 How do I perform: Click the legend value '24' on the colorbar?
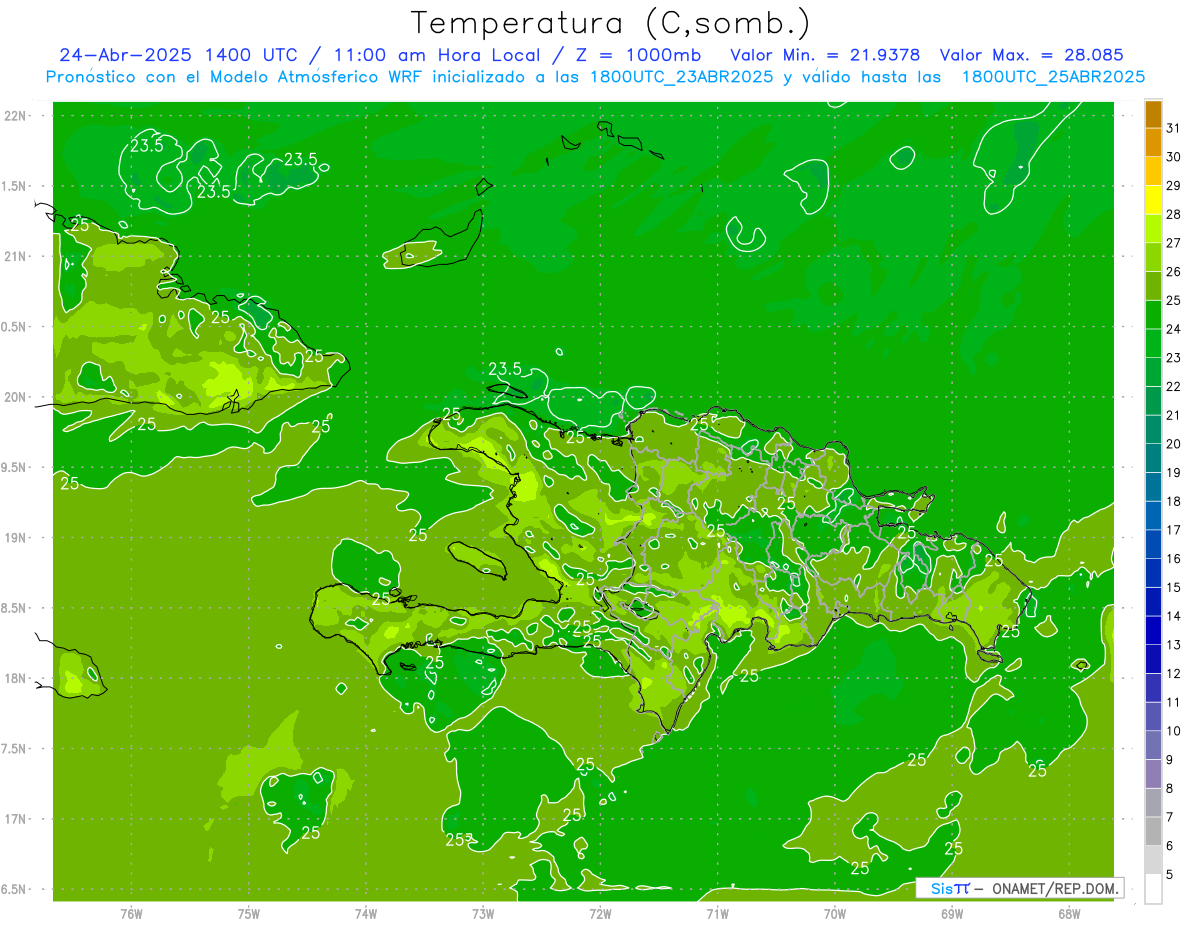click(x=1174, y=329)
